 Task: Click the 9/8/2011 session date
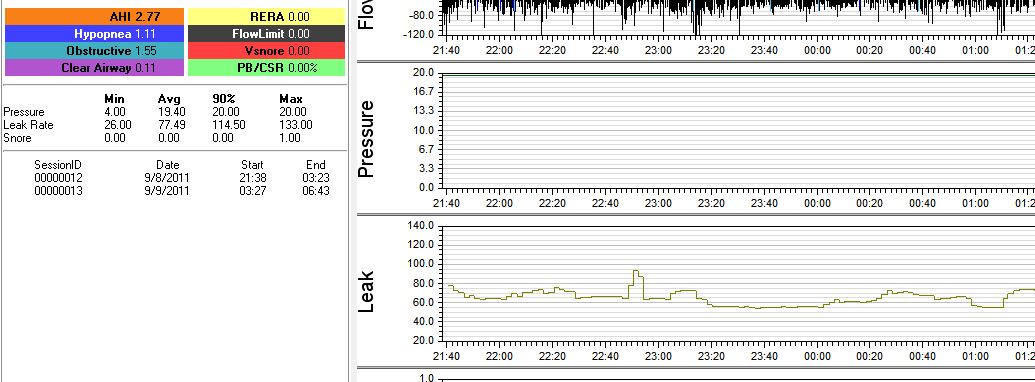[x=166, y=177]
